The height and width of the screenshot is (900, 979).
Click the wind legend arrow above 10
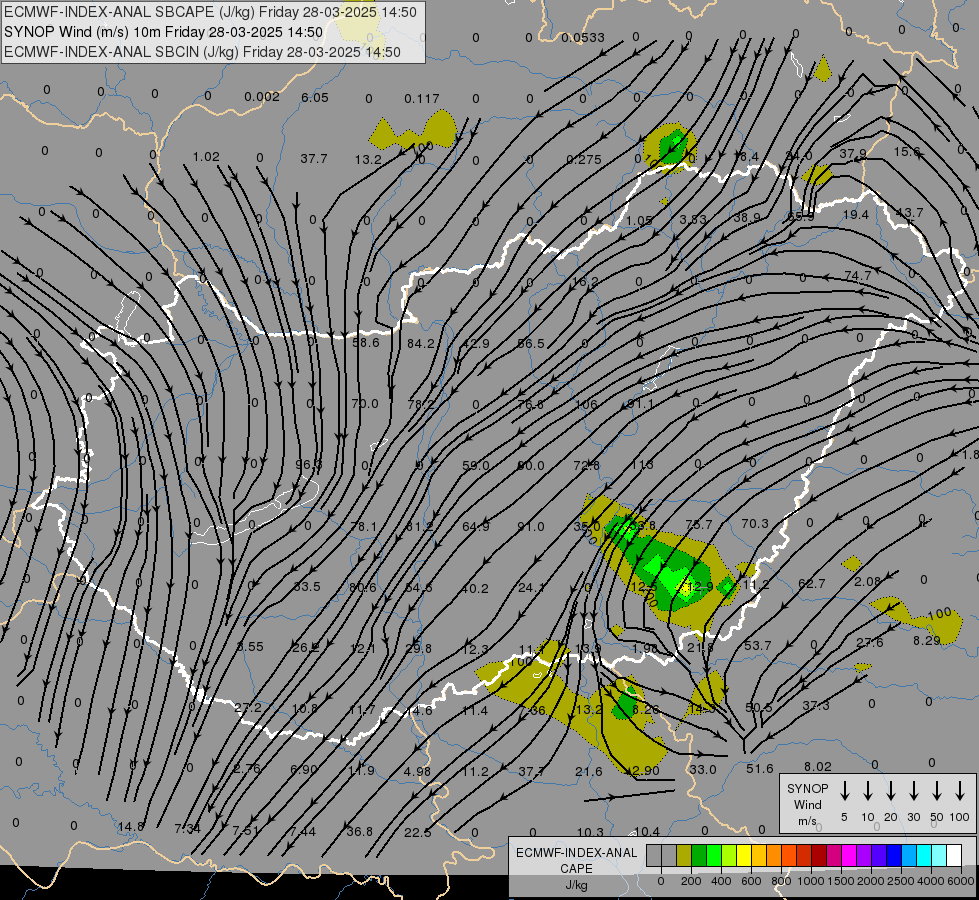coord(868,791)
